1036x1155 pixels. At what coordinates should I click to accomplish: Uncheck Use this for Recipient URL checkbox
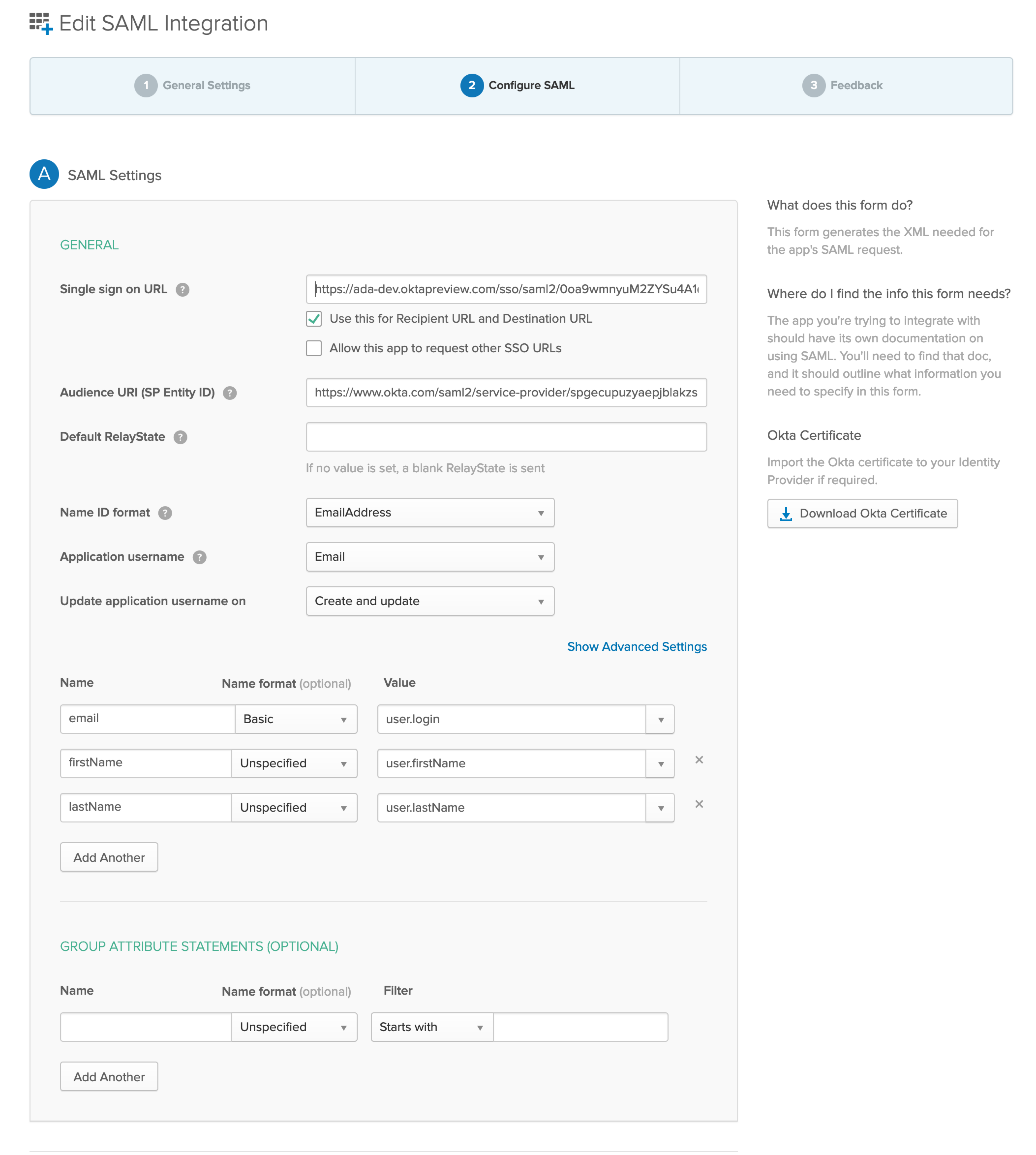(314, 319)
